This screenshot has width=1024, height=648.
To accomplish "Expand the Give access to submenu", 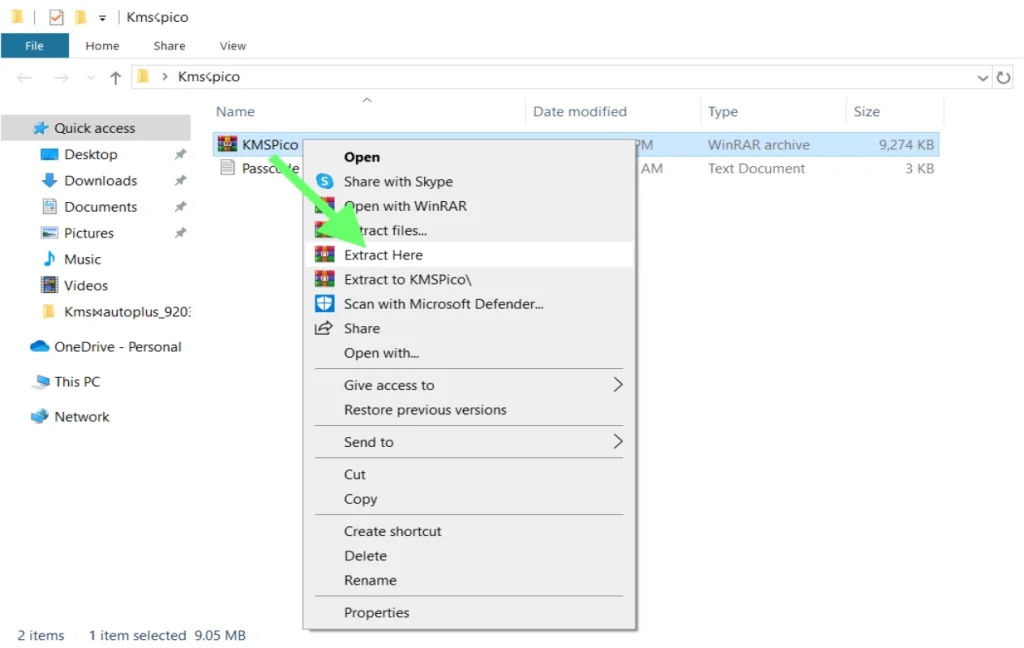I will 389,385.
